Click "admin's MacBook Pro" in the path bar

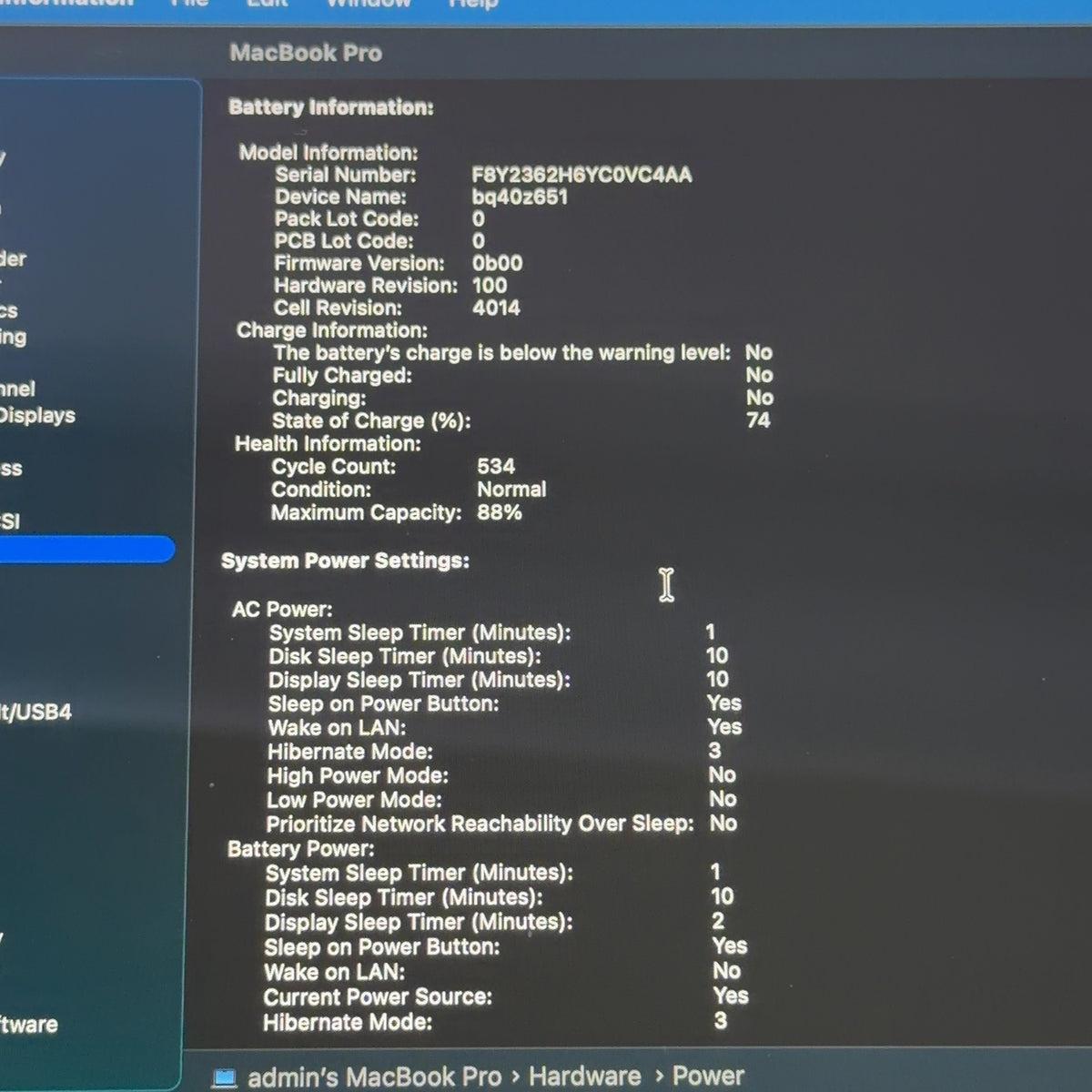[374, 1077]
